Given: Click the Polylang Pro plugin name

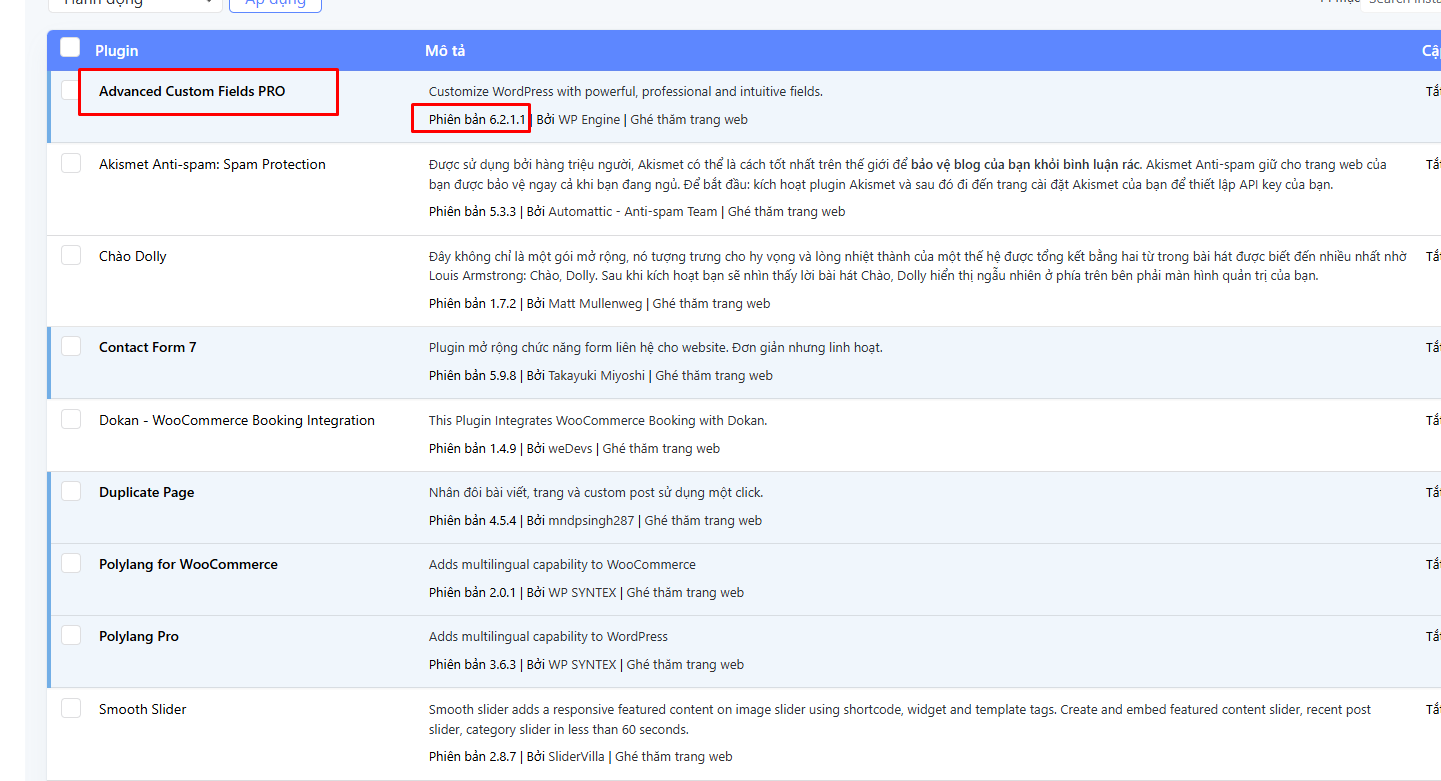Looking at the screenshot, I should tap(139, 636).
